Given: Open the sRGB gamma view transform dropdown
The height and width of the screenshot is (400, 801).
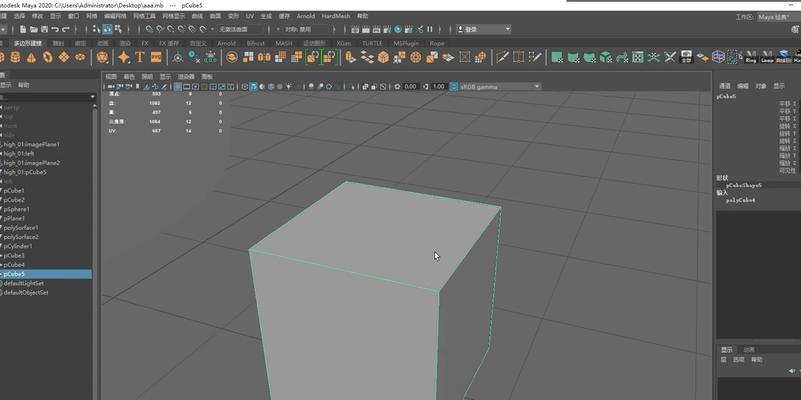Looking at the screenshot, I should click(500, 87).
